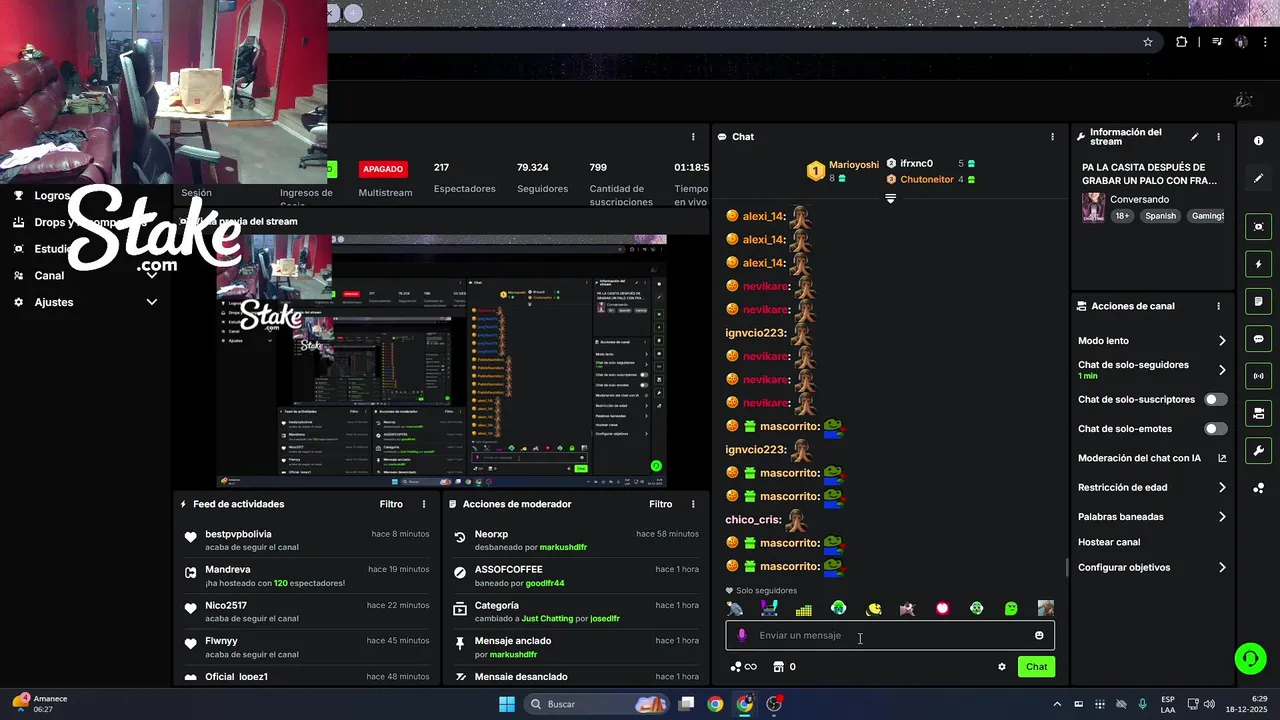1280x720 pixels.
Task: Open Acciones de canal three-dot menu
Action: (x=1218, y=306)
